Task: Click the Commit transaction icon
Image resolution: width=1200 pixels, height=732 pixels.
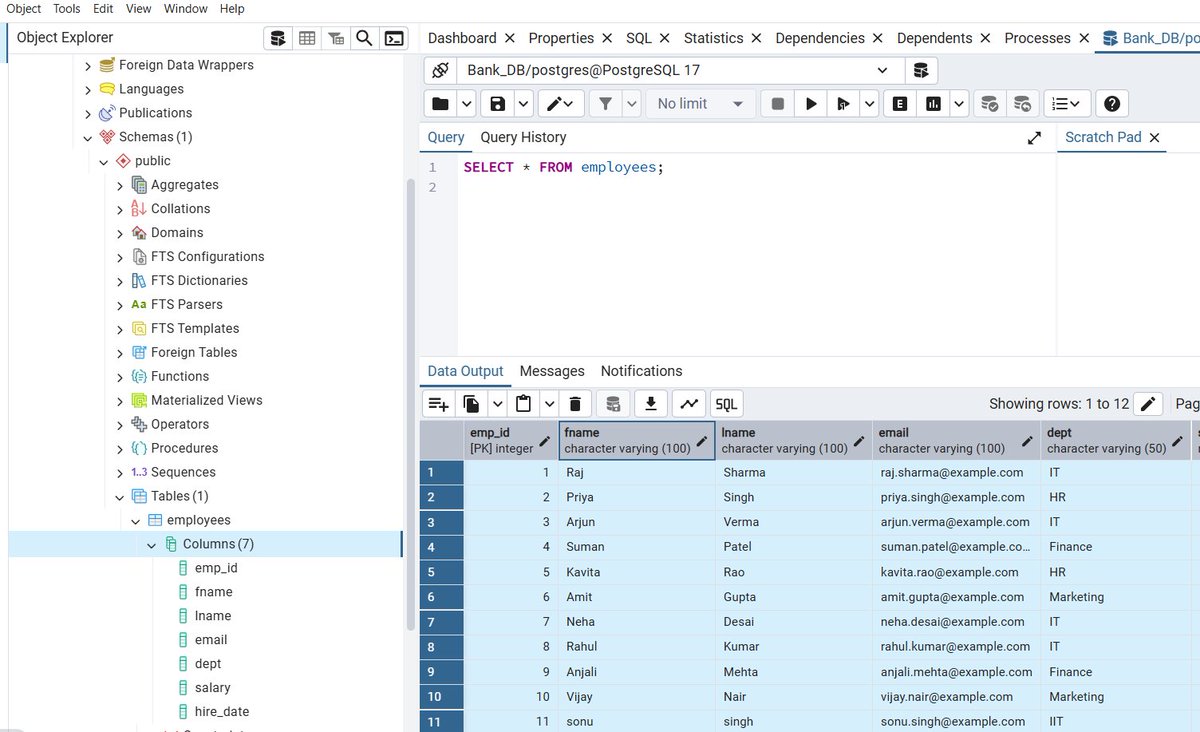Action: (989, 103)
